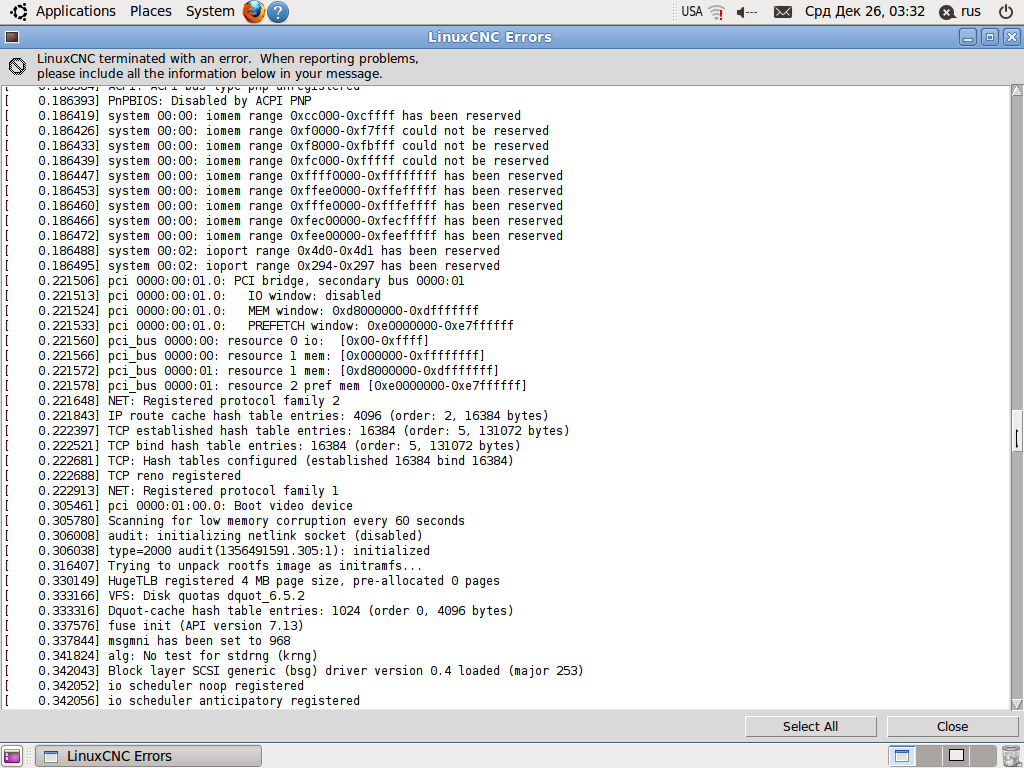Click line 'fuse init (API version 7.13)'
Screen dimensions: 1024x768
click(x=206, y=626)
